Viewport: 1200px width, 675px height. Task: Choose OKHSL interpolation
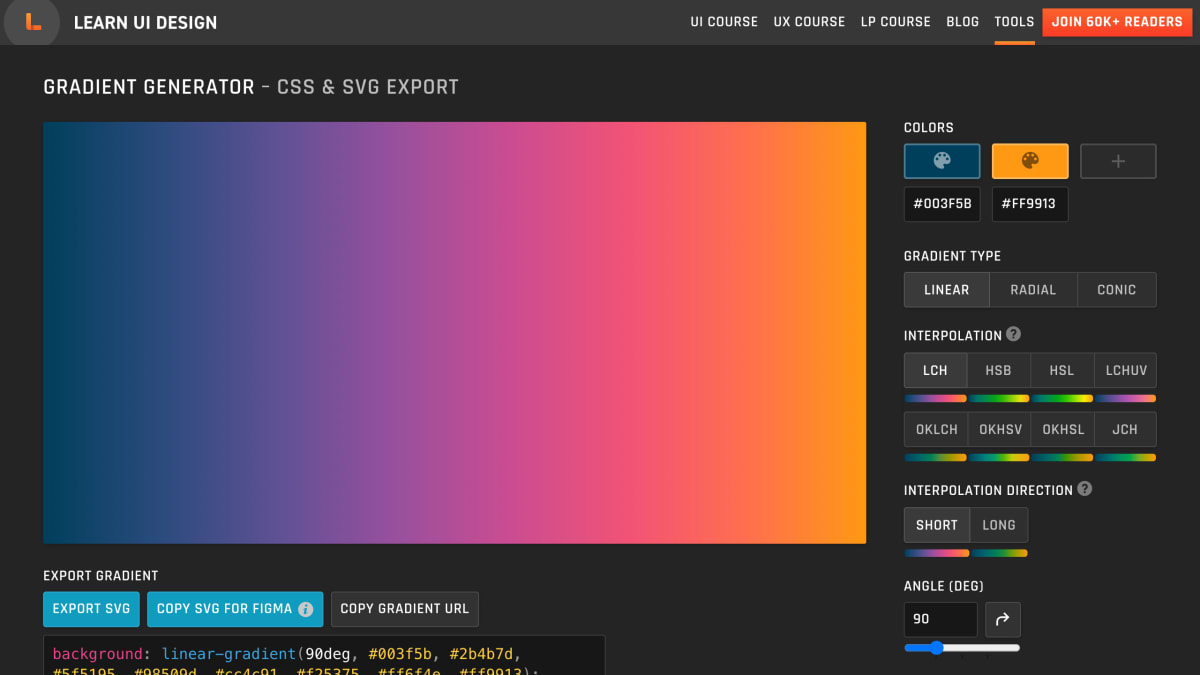pyautogui.click(x=1063, y=429)
